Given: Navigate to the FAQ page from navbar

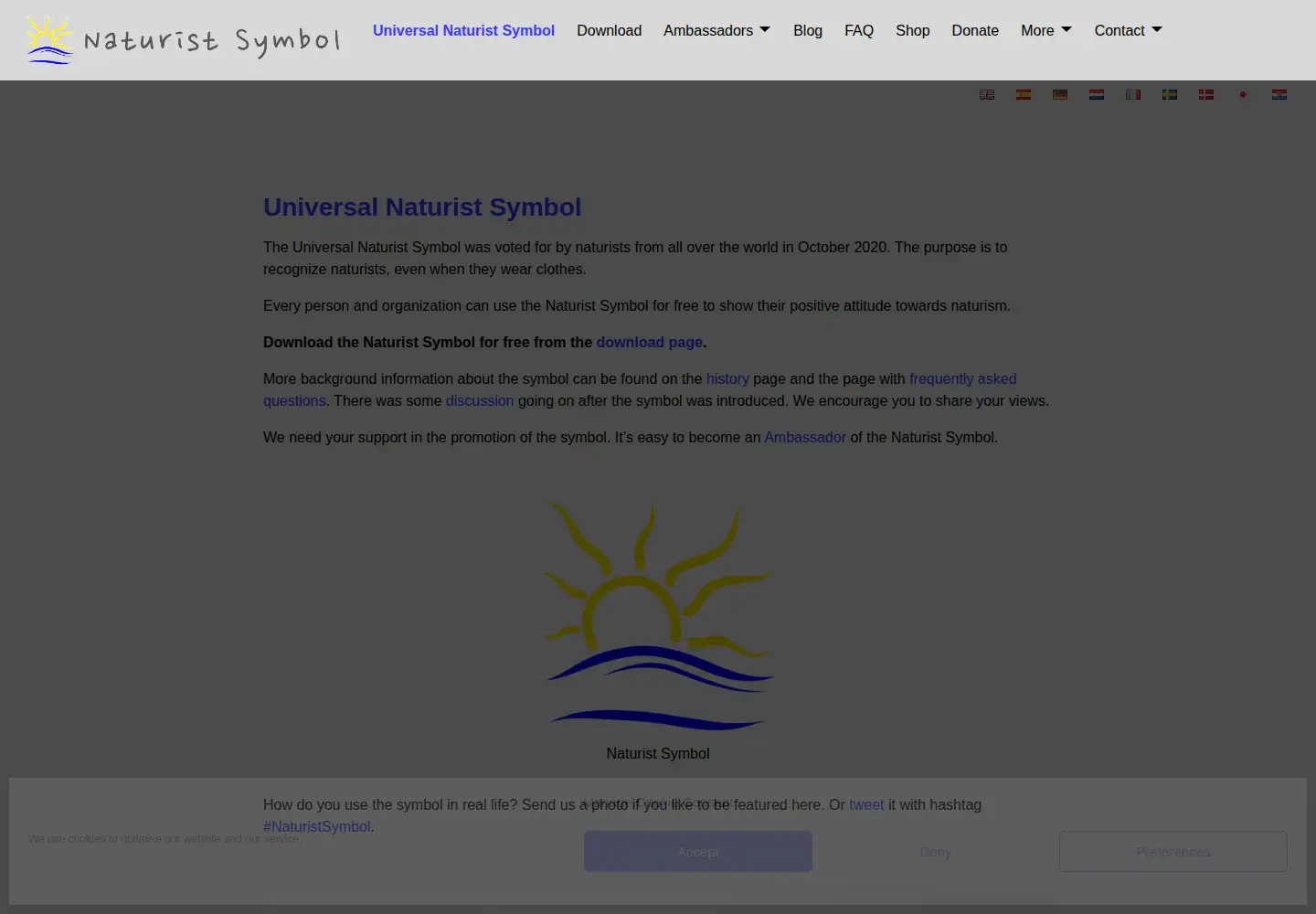Looking at the screenshot, I should coord(859,30).
